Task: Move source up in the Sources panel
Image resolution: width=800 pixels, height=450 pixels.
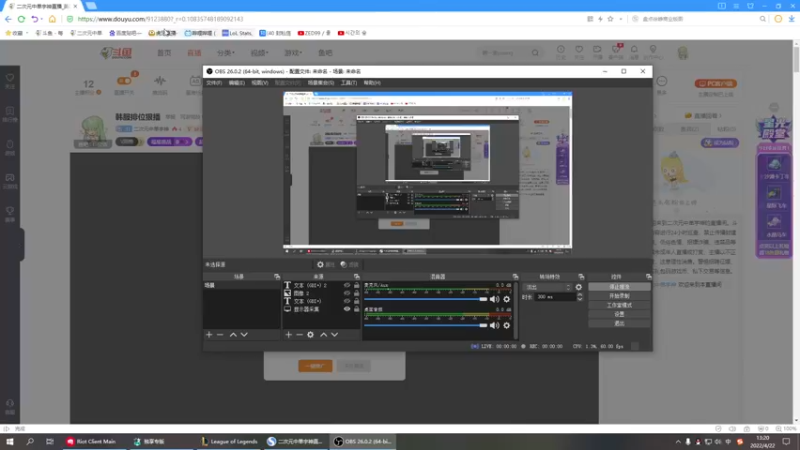Action: coord(323,335)
